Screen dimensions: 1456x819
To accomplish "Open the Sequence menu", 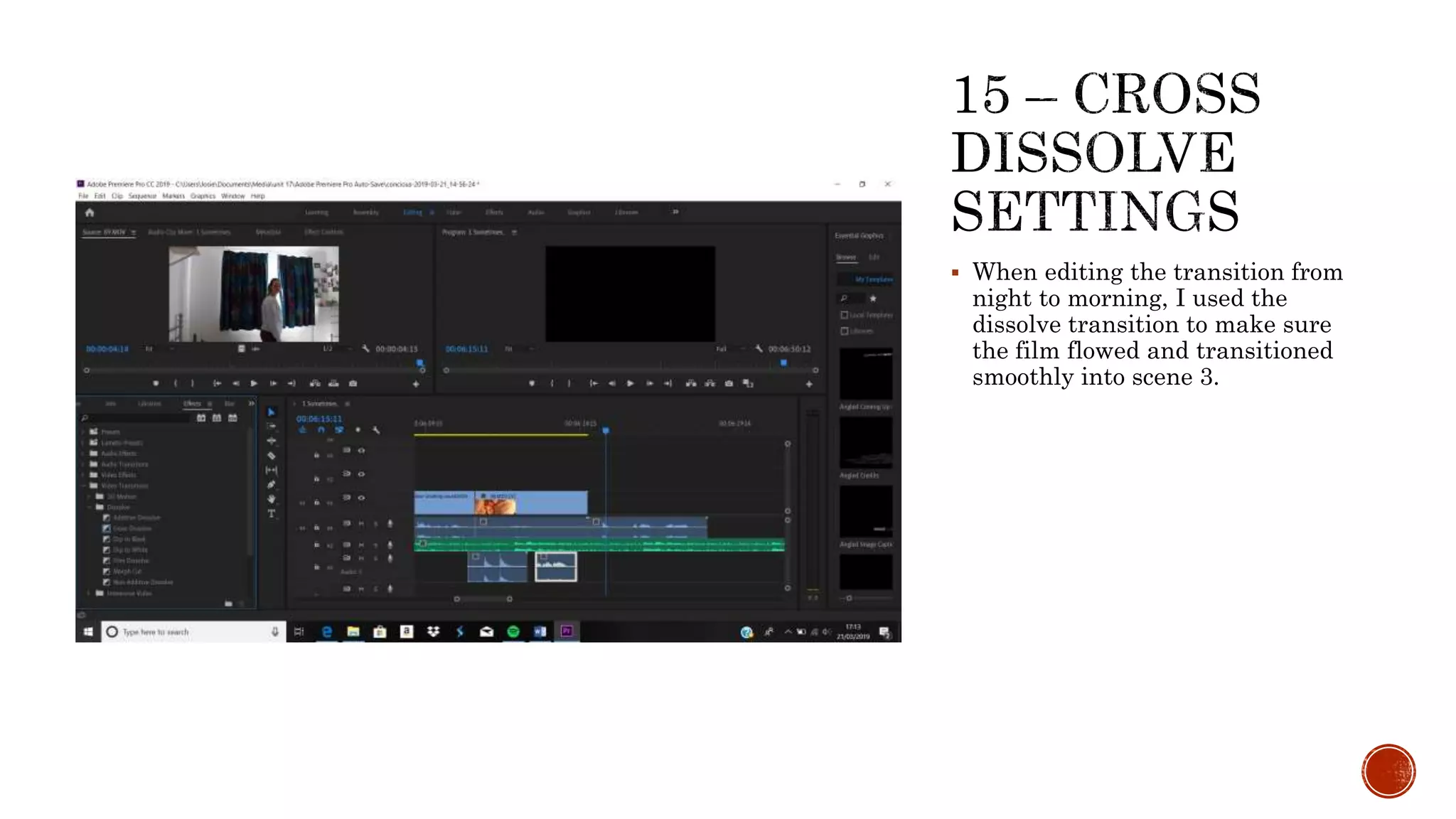I will pyautogui.click(x=142, y=196).
